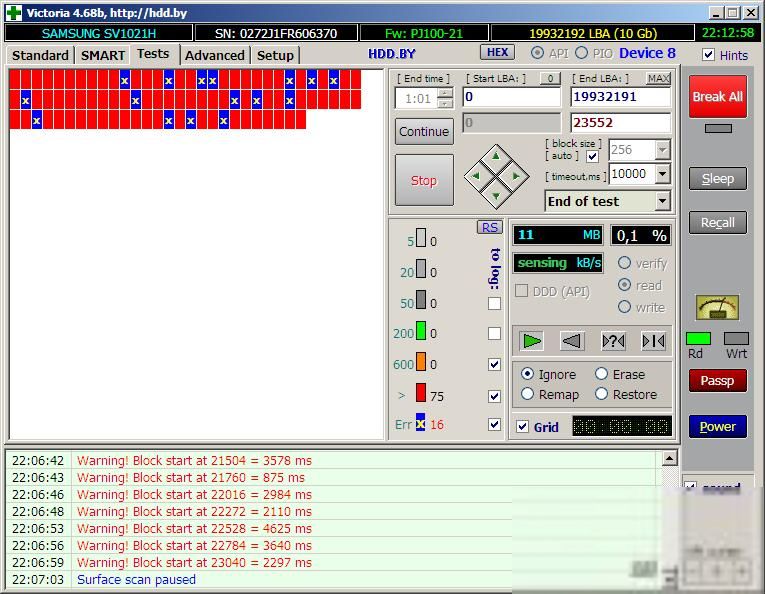This screenshot has height=594, width=765.
Task: Select the verify radio button
Action: pyautogui.click(x=624, y=263)
